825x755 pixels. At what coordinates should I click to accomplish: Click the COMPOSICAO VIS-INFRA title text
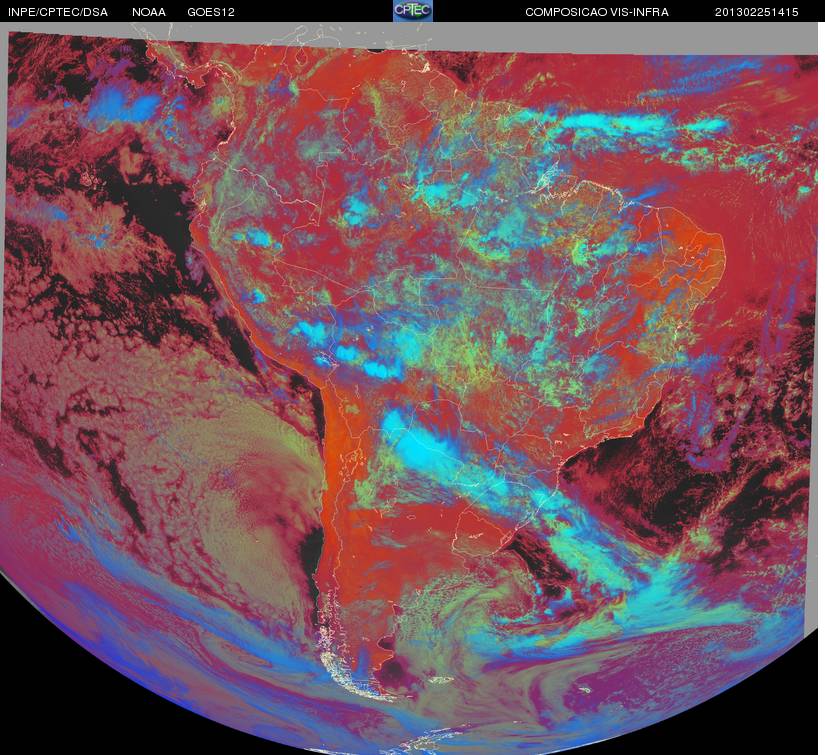(x=597, y=12)
